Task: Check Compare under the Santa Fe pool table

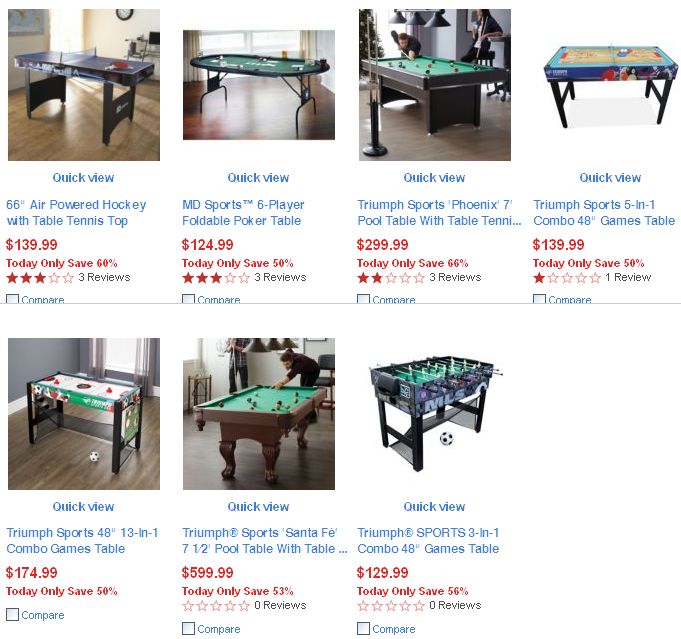Action: coord(188,629)
